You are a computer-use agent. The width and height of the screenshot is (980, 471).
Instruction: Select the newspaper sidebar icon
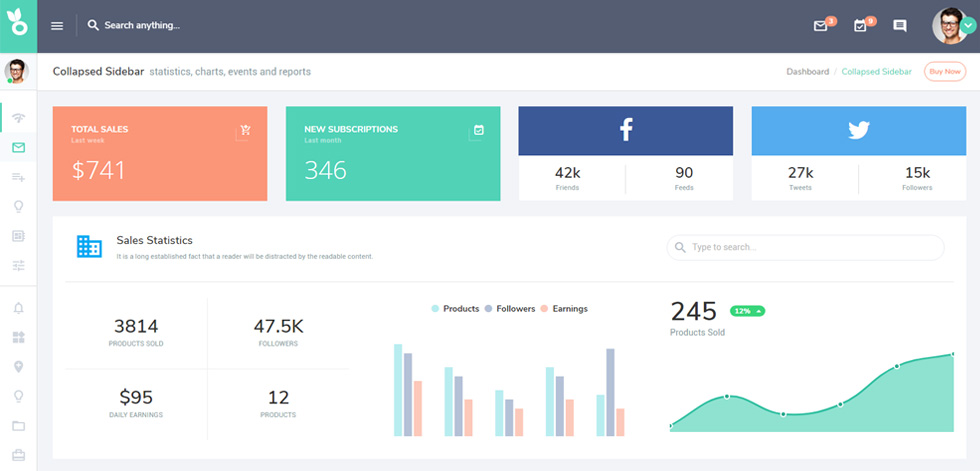19,236
